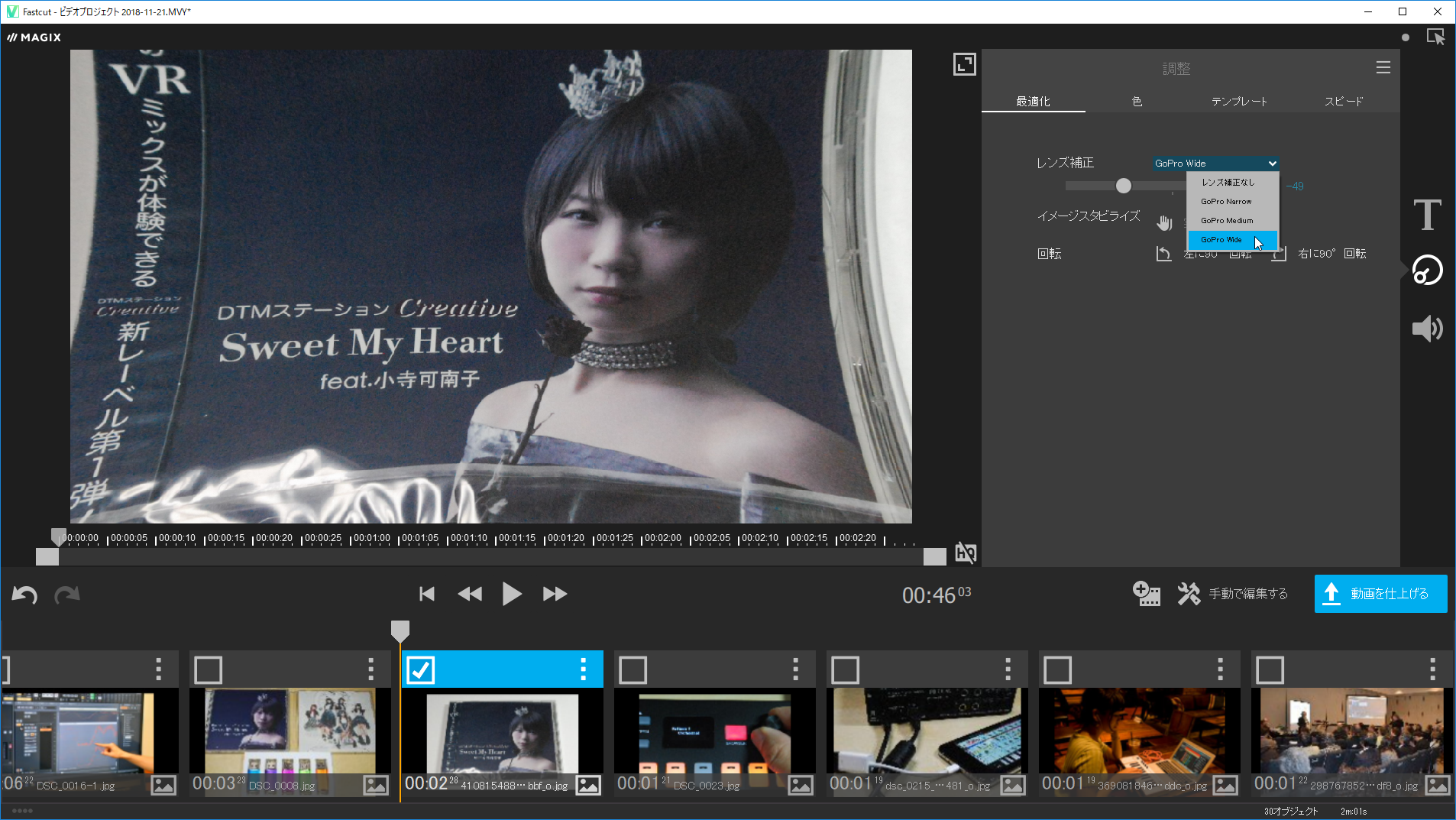The width and height of the screenshot is (1456, 820).
Task: Fast forward playback
Action: 555,594
